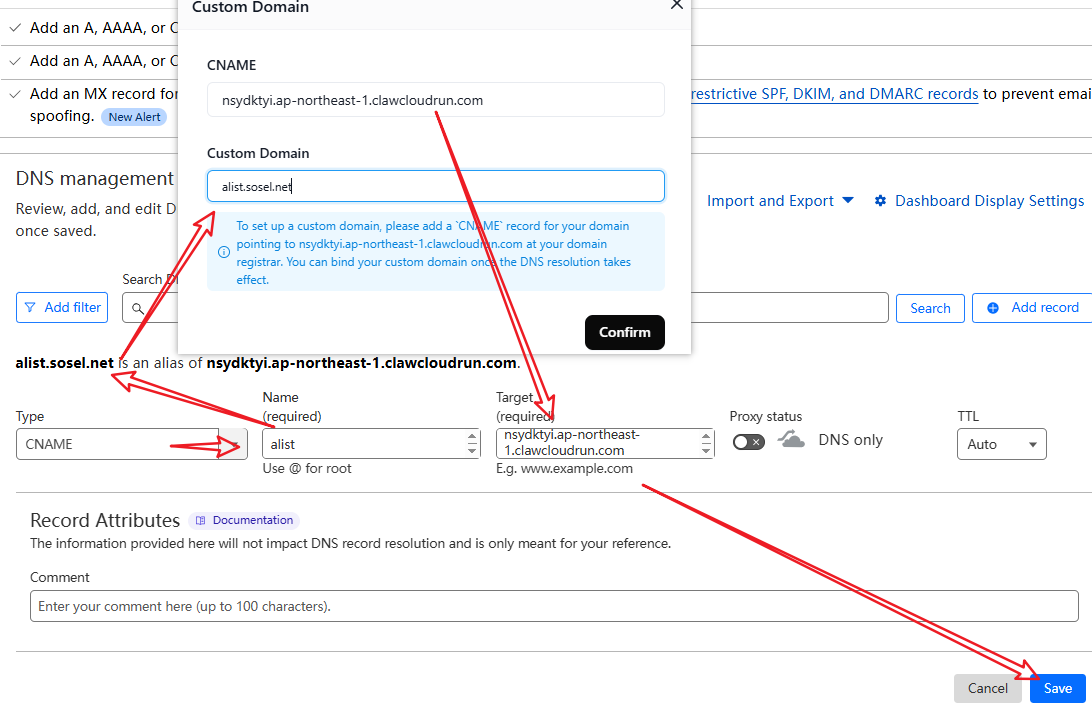Open the restrictive SPF, DKIM, and DMARC records link
The width and height of the screenshot is (1092, 705).
tap(834, 94)
